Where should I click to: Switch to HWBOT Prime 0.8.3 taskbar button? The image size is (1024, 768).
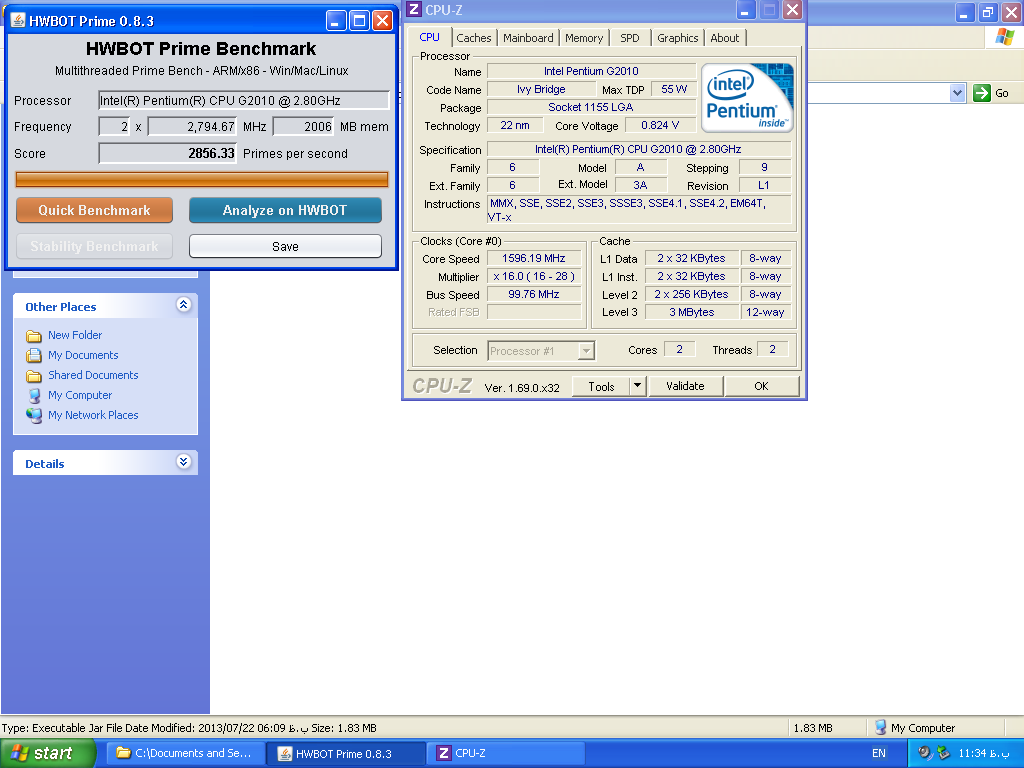(x=346, y=754)
